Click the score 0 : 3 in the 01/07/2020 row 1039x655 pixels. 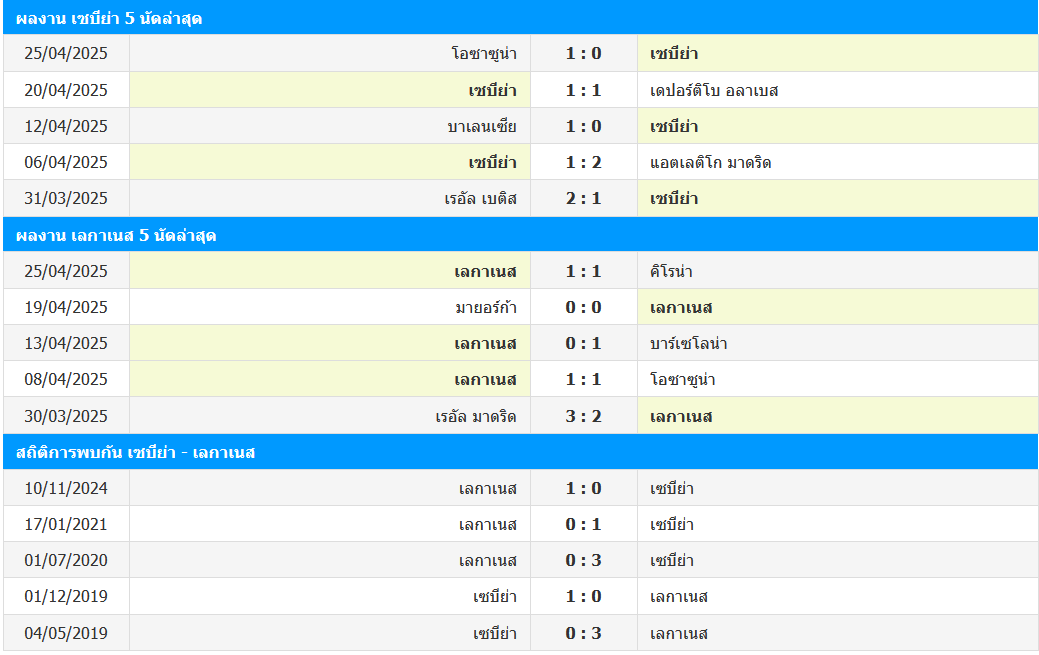coord(584,560)
